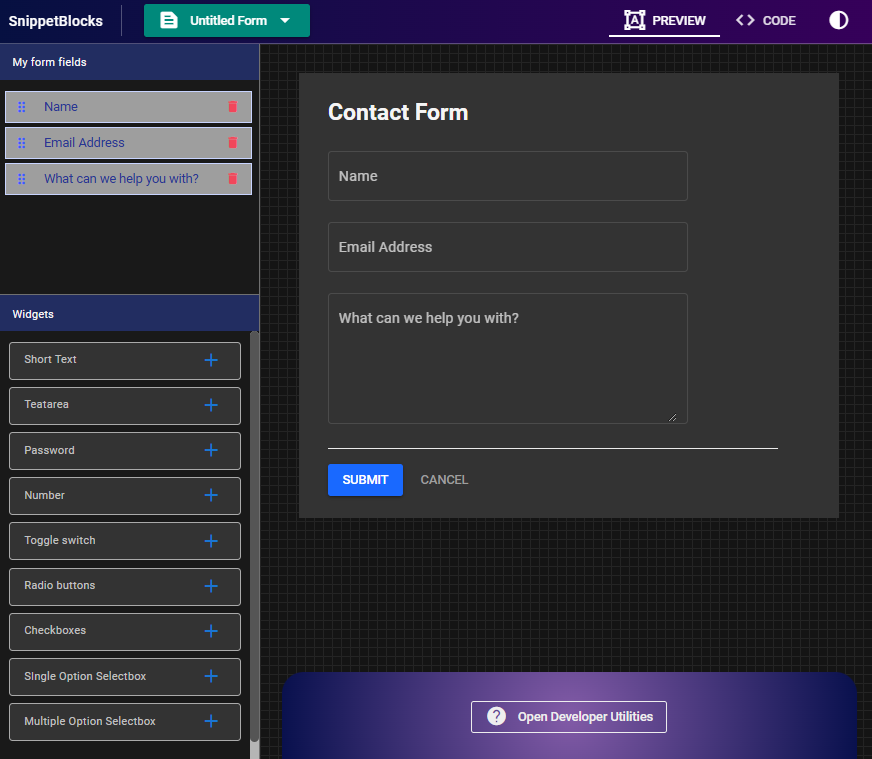Screen dimensions: 872x759
Task: Switch to the PREVIEW tab
Action: (664, 20)
